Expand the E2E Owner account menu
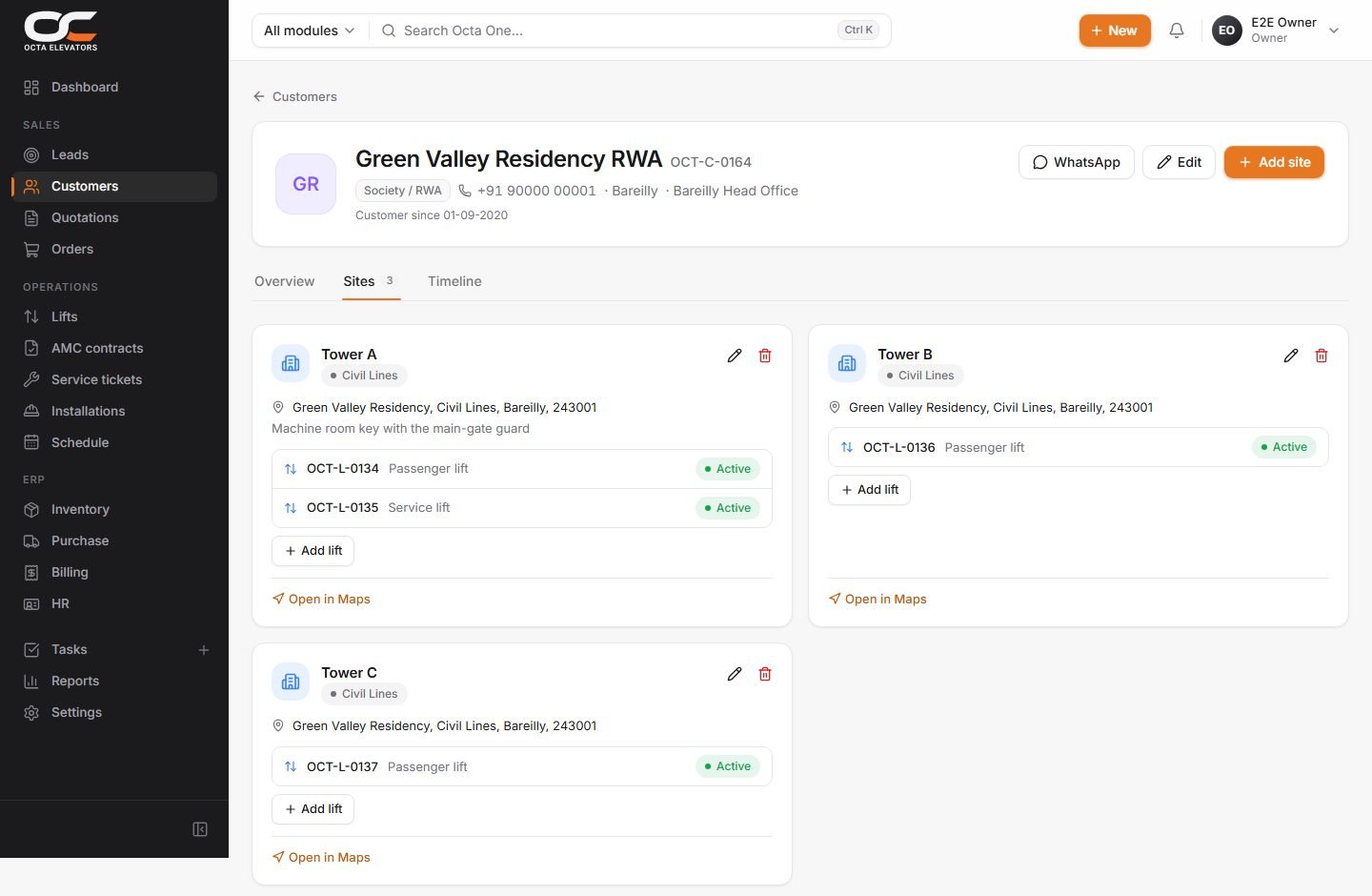The width and height of the screenshot is (1372, 896). pyautogui.click(x=1277, y=31)
